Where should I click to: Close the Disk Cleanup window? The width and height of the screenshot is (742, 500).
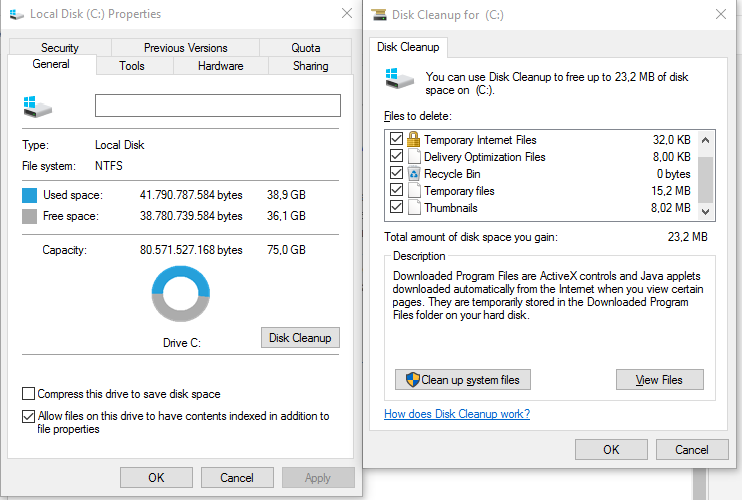tap(721, 14)
